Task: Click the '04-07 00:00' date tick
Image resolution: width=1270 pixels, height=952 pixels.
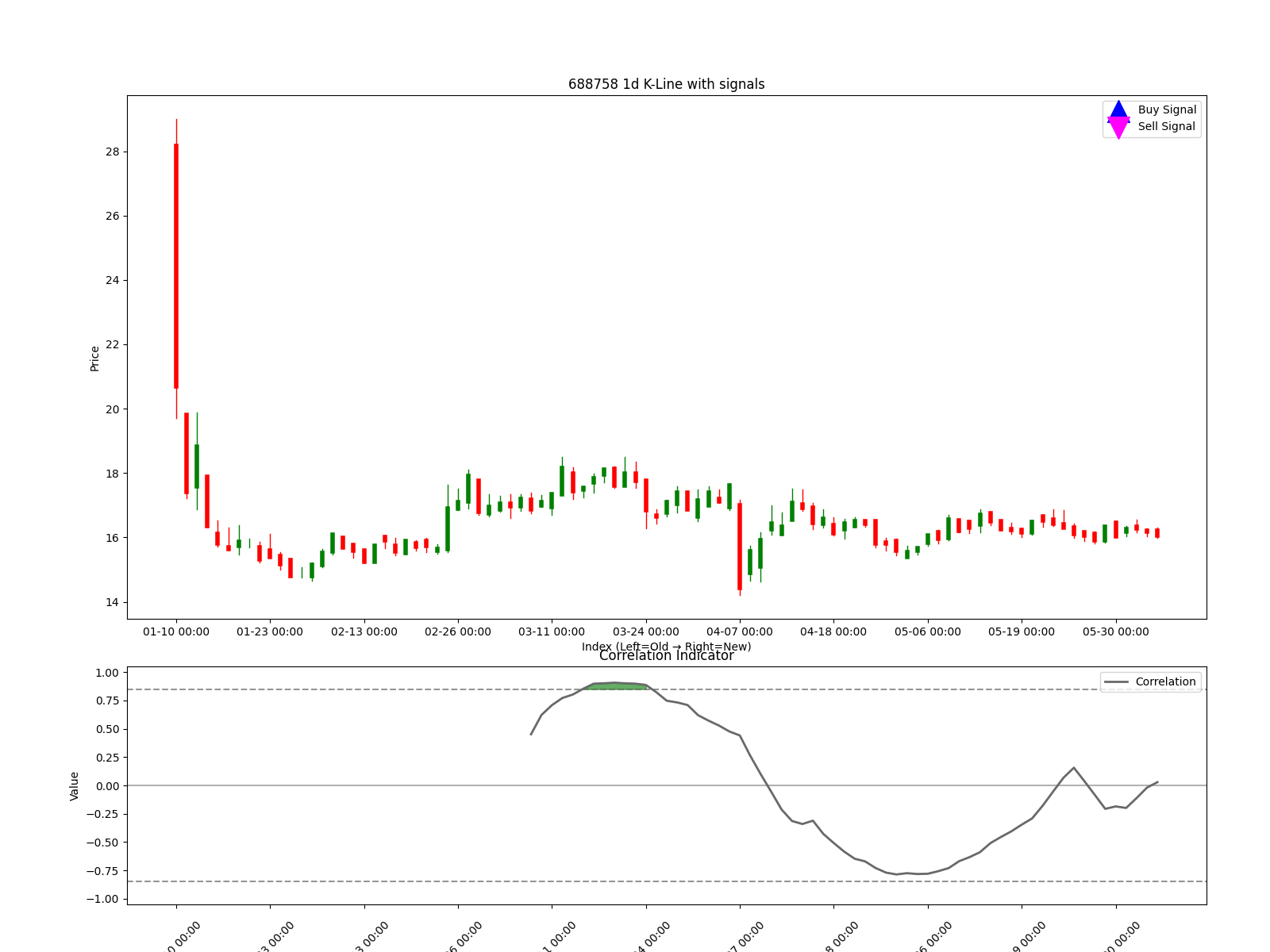Action: pos(740,631)
